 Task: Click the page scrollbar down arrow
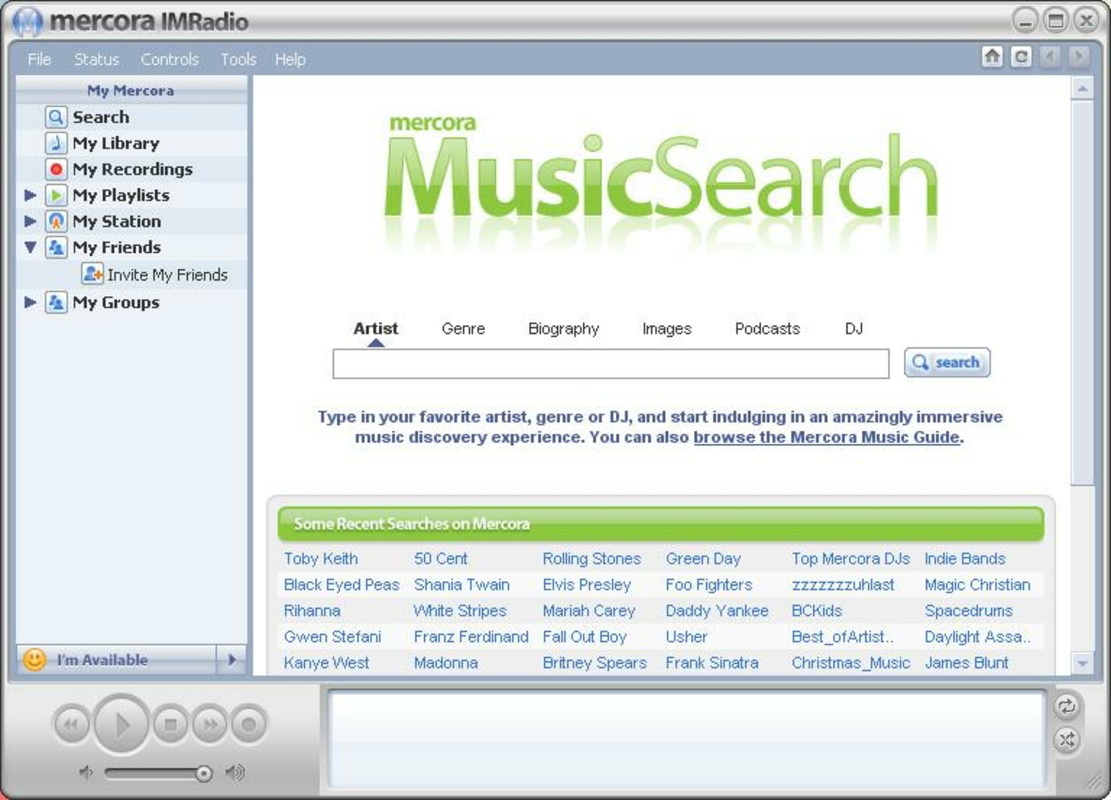tap(1082, 663)
